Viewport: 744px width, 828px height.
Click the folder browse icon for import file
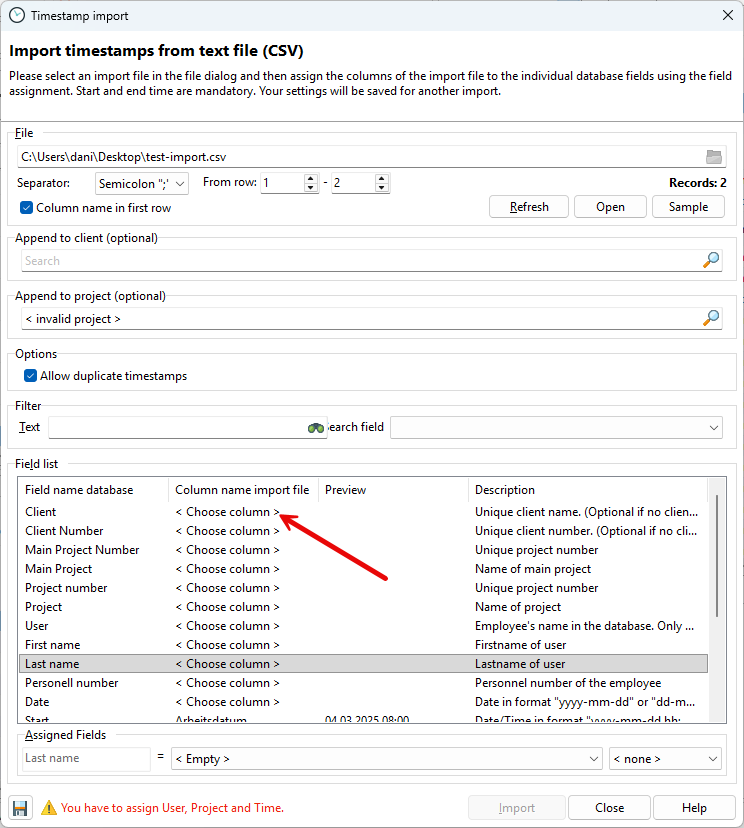pos(713,156)
